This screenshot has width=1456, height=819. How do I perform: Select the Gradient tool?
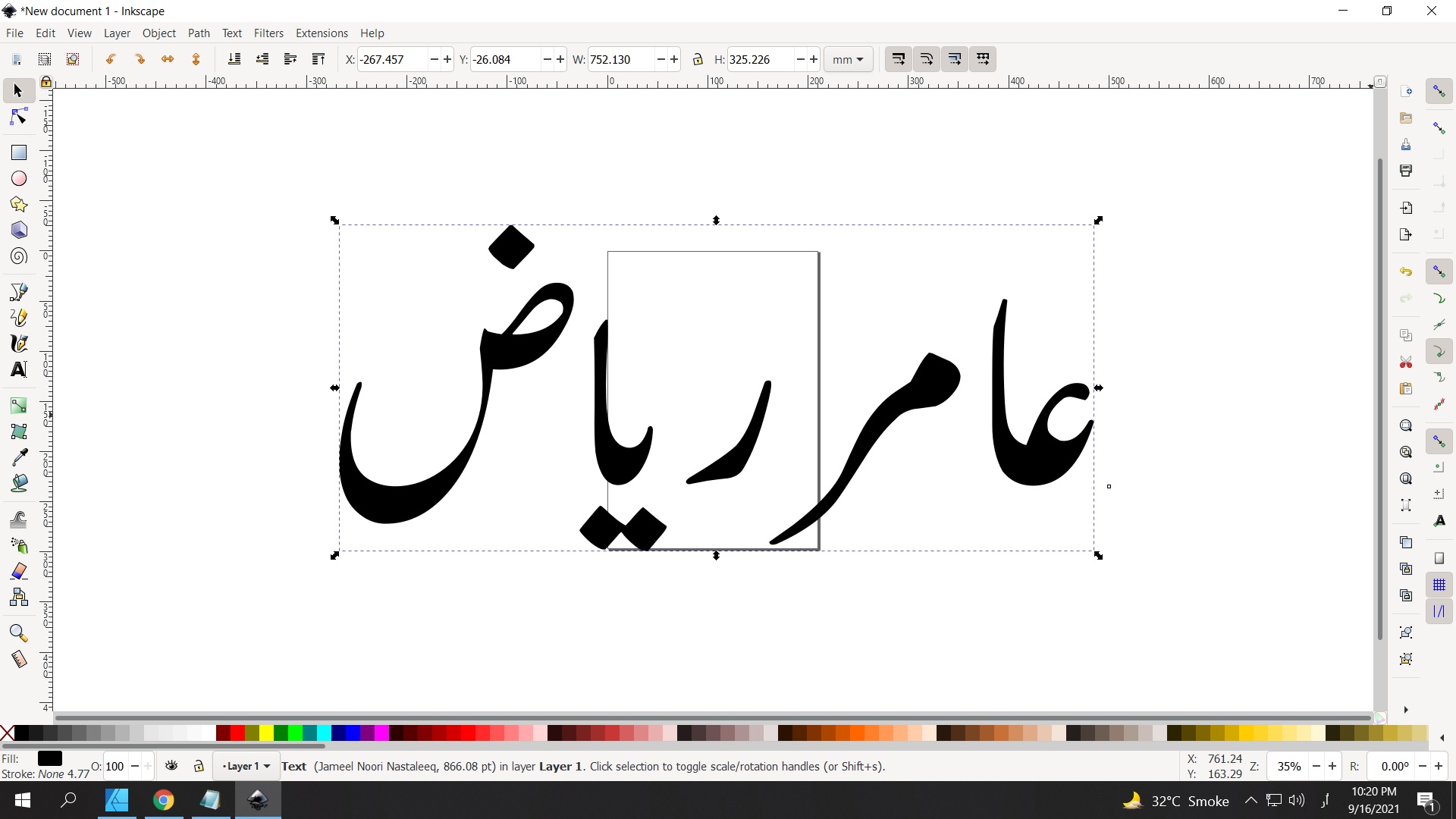point(18,406)
